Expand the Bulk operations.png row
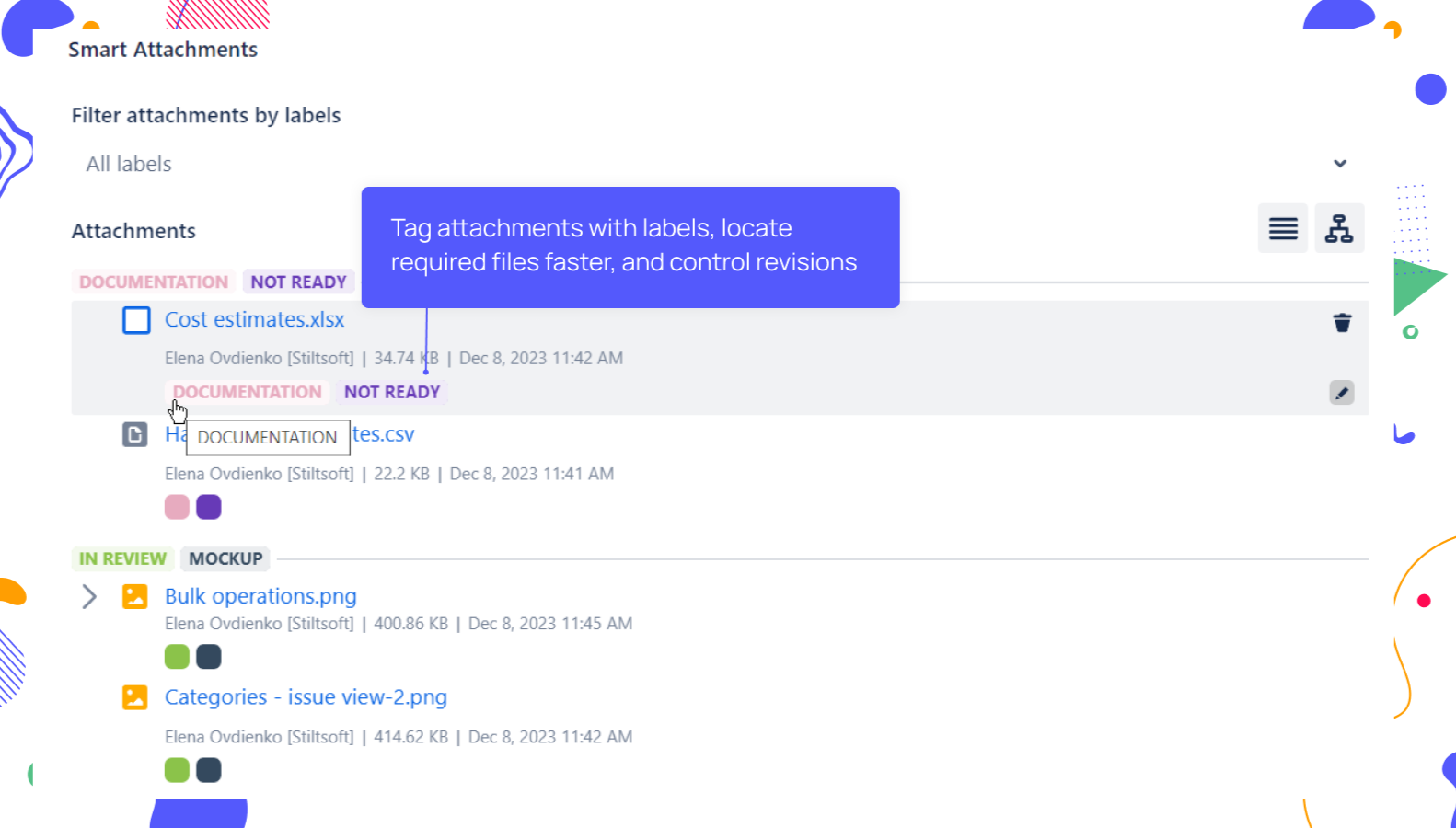The image size is (1456, 828). (89, 596)
